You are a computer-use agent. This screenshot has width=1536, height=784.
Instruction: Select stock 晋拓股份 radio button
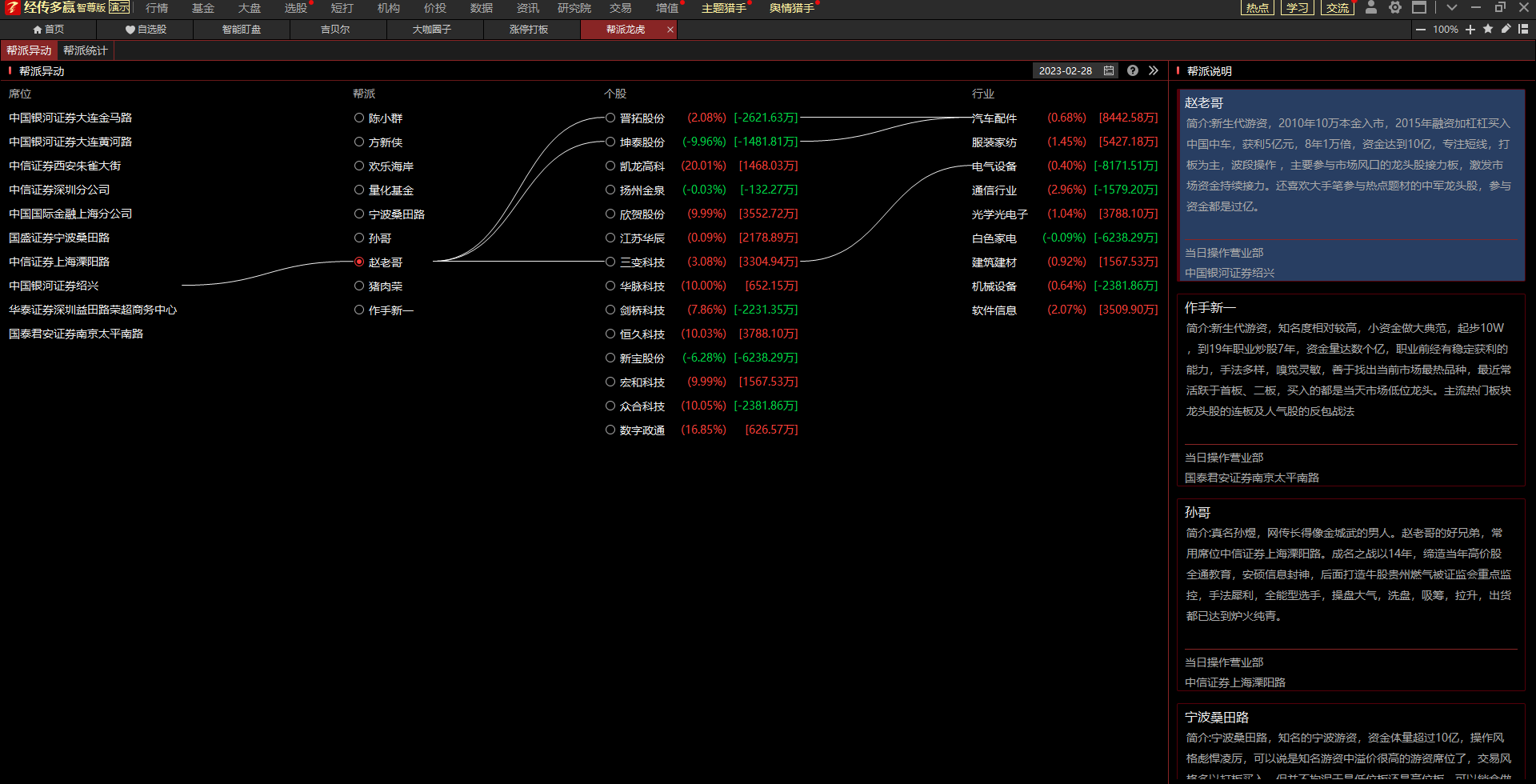pos(610,118)
